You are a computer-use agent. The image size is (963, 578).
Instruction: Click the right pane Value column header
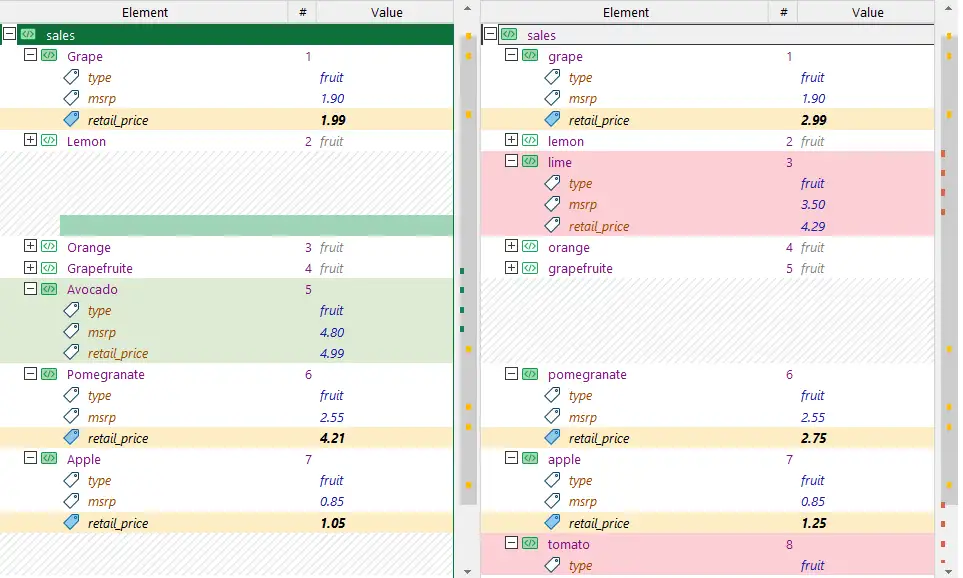[867, 12]
